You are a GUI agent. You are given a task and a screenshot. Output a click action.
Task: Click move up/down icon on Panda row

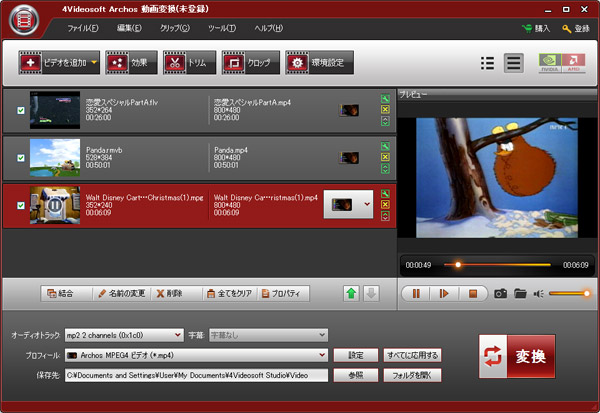click(x=385, y=169)
